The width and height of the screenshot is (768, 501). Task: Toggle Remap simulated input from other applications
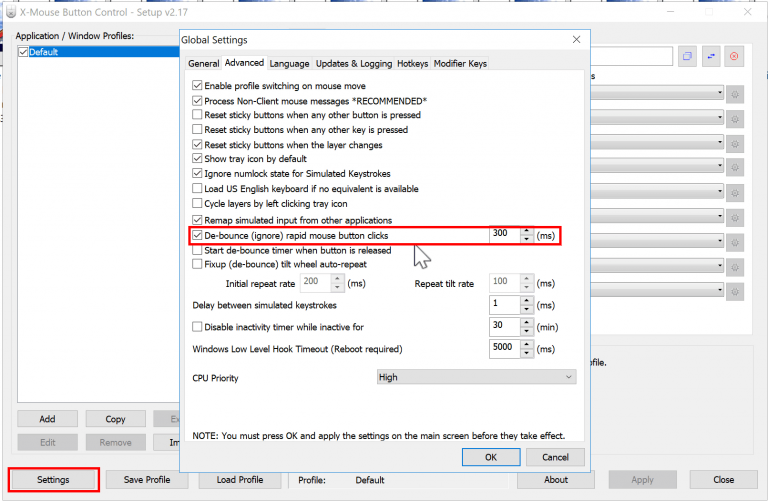(x=197, y=220)
